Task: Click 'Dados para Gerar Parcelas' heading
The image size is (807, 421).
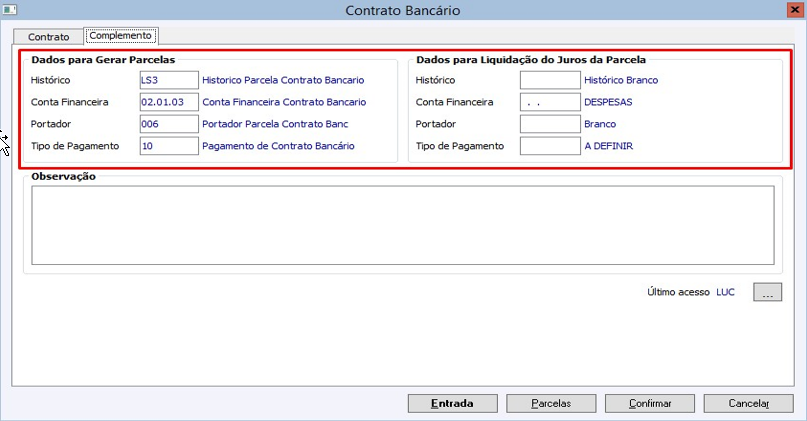Action: [x=103, y=60]
